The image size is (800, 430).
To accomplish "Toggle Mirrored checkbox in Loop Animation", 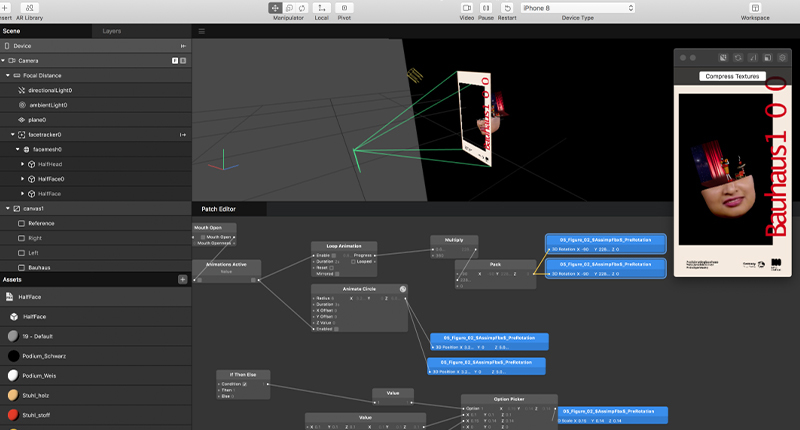I will (x=338, y=273).
